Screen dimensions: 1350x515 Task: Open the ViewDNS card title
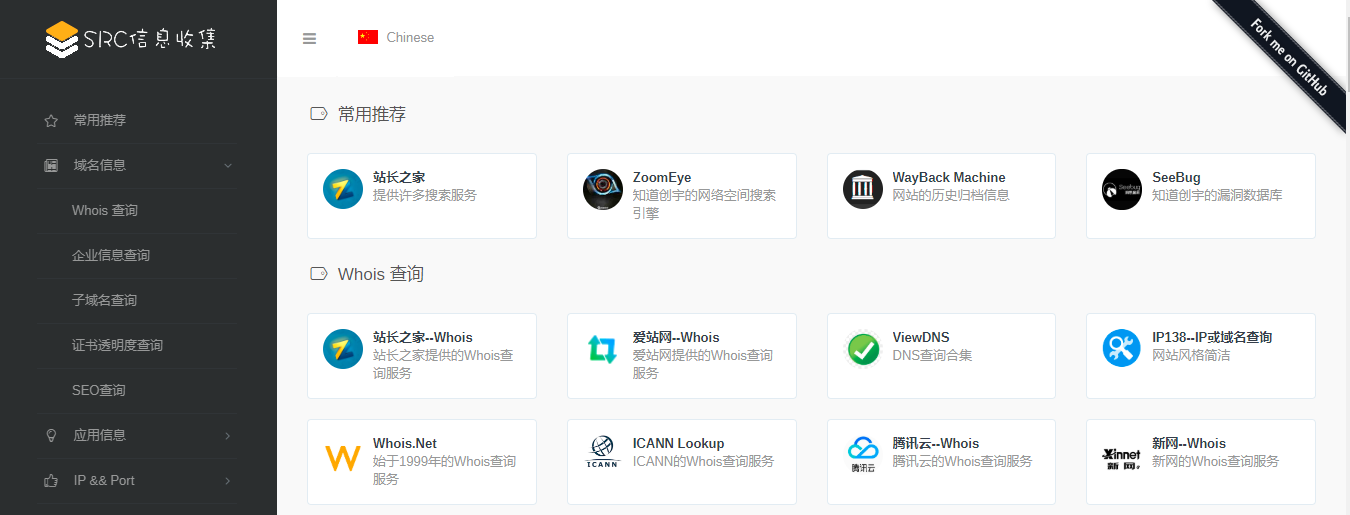[x=921, y=337]
